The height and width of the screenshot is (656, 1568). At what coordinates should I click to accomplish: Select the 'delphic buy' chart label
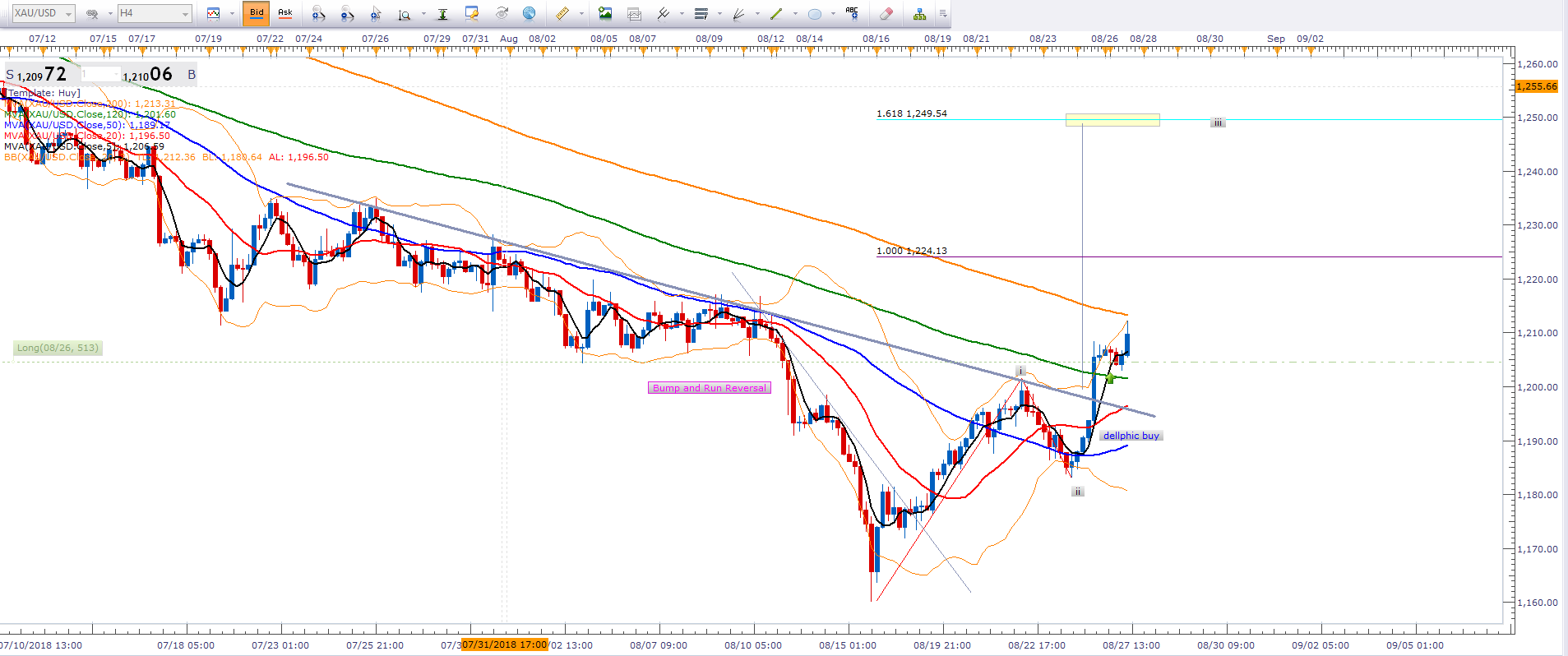click(x=1131, y=436)
